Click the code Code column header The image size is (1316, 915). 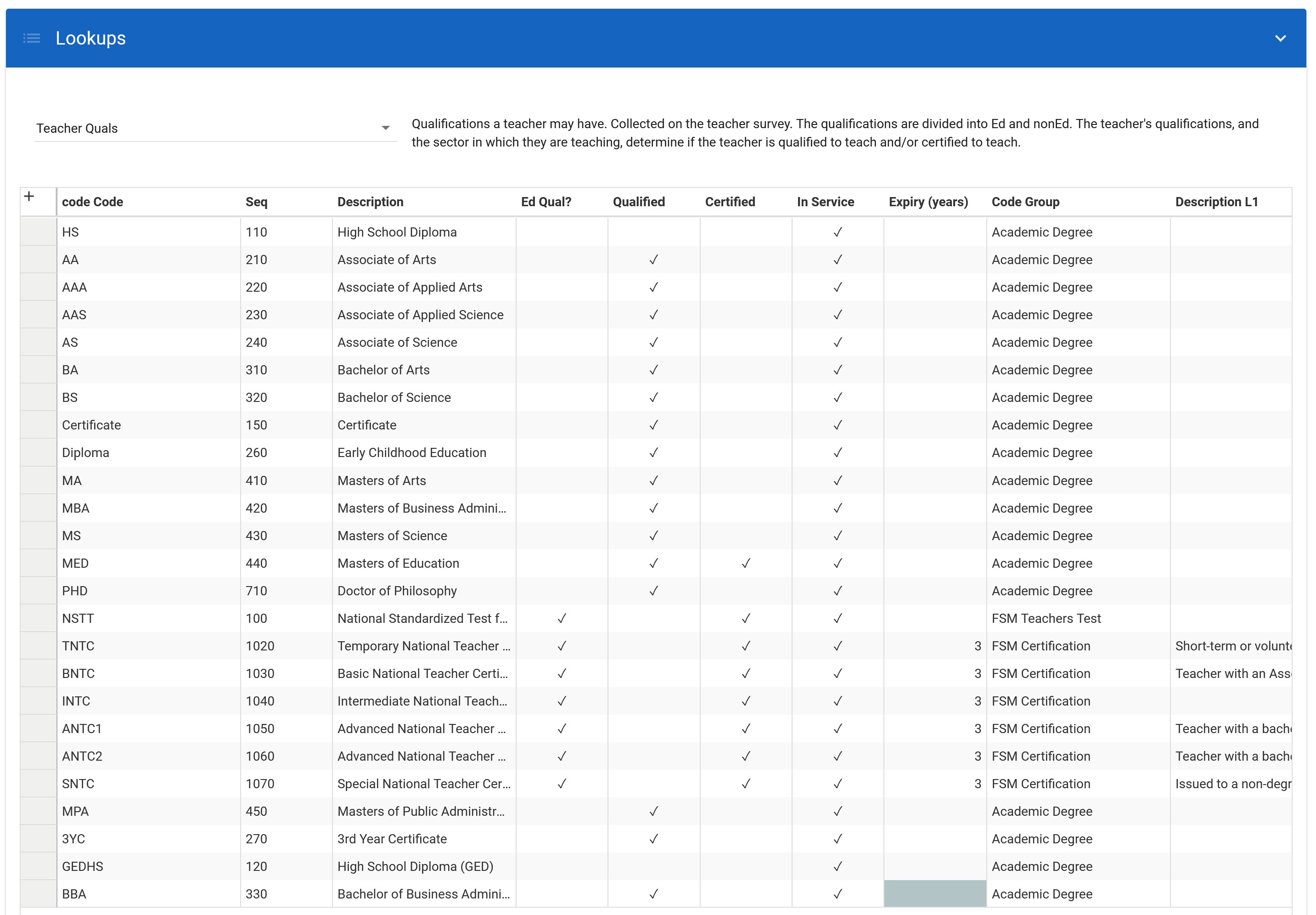(x=92, y=202)
